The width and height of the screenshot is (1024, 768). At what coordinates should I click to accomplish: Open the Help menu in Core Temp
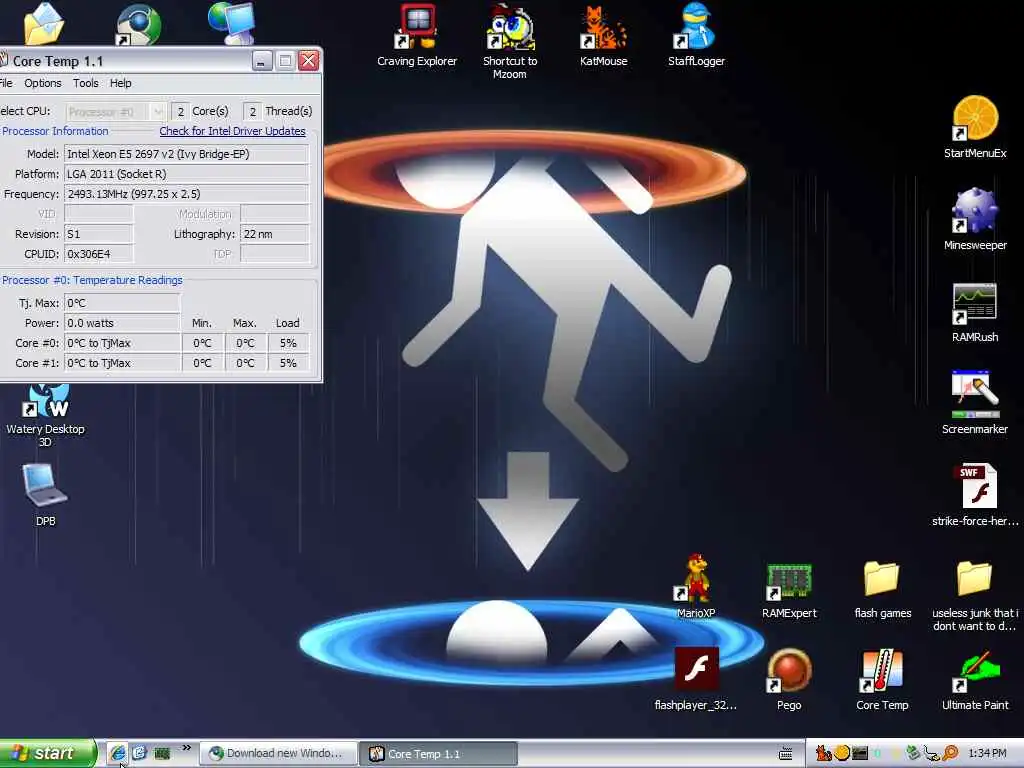[120, 83]
